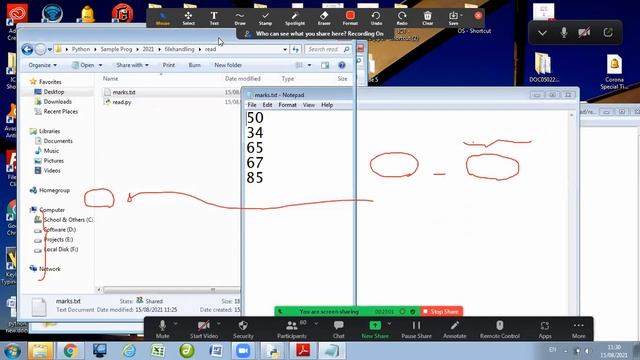
Task: Choose the Select annotation tool
Action: (188, 18)
